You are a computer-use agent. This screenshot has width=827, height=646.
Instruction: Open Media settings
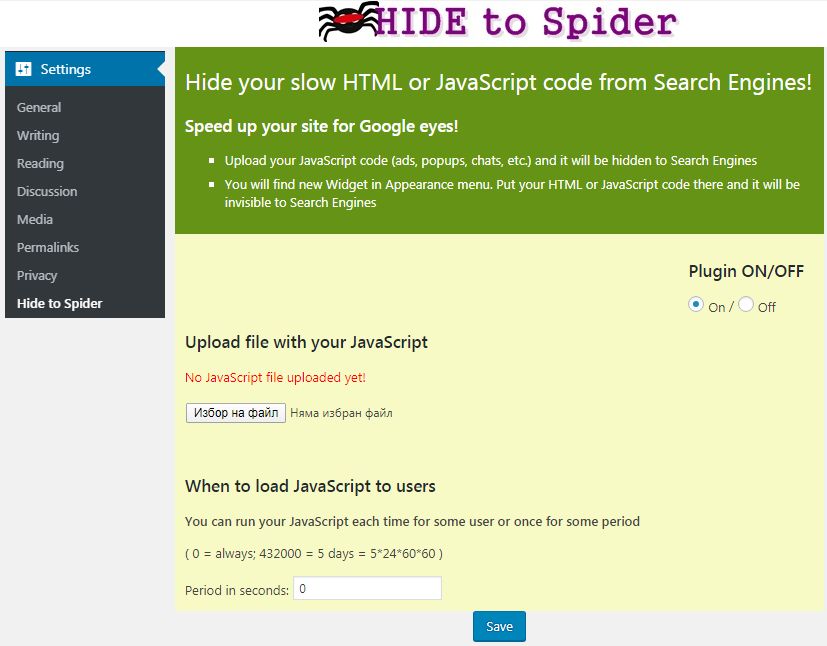[35, 219]
